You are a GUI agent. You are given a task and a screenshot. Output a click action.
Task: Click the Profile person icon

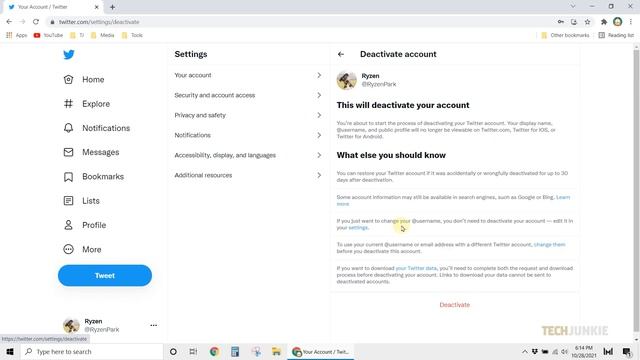point(68,225)
